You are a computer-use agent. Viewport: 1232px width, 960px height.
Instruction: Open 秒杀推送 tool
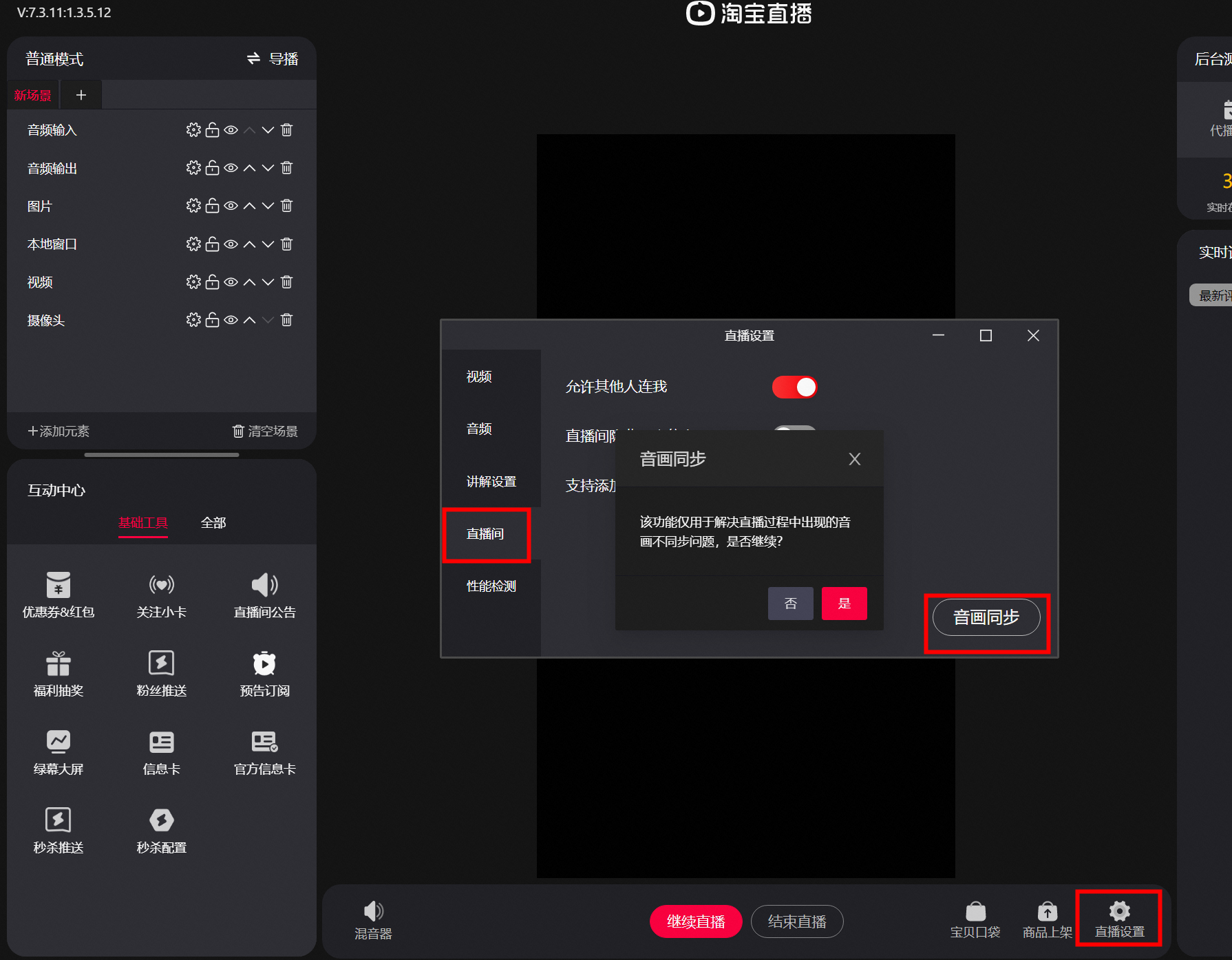coord(59,831)
